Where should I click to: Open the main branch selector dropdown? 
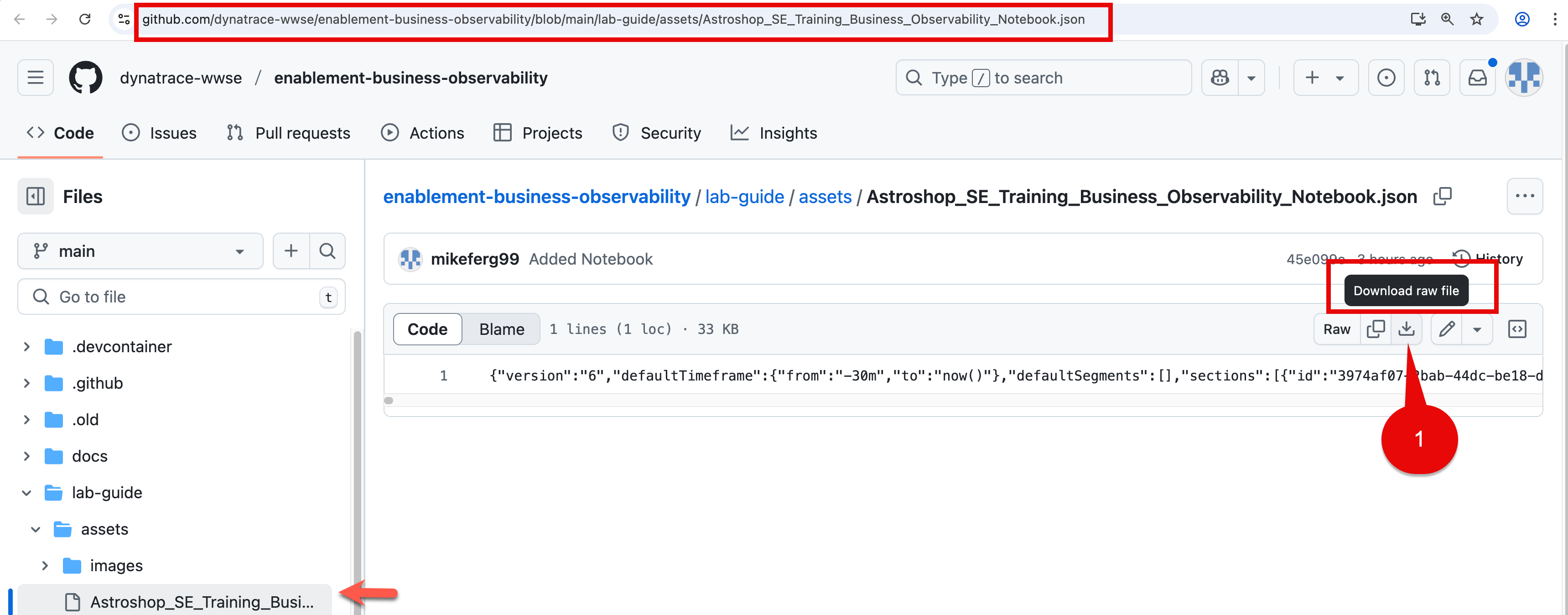[140, 251]
